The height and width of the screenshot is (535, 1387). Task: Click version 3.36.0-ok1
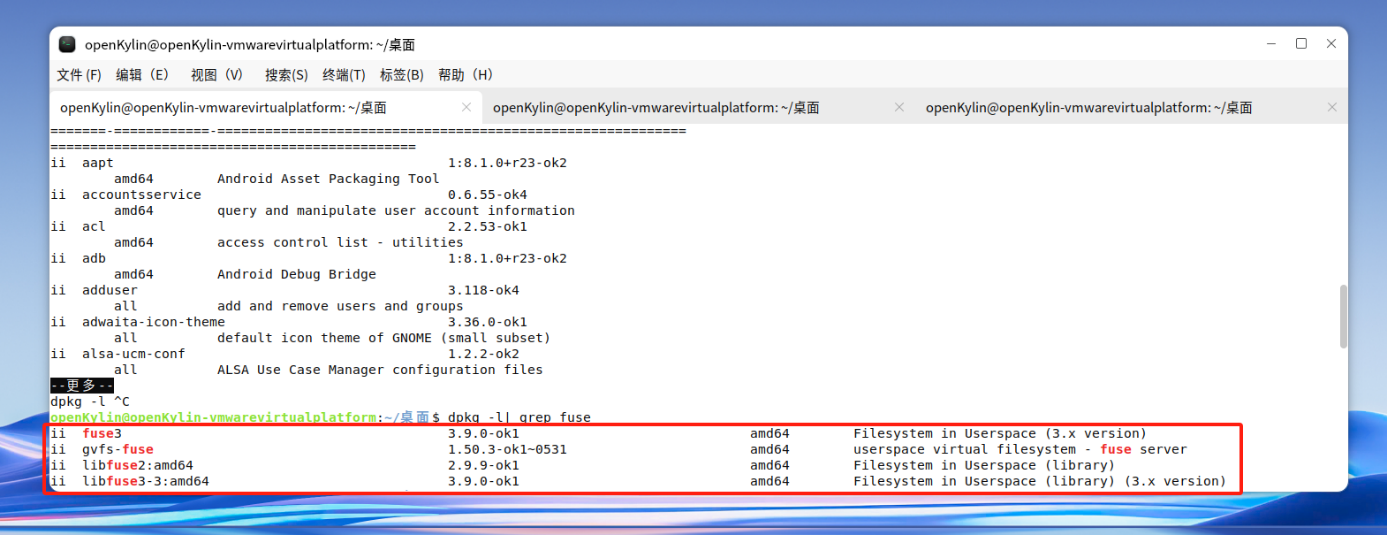coord(488,322)
